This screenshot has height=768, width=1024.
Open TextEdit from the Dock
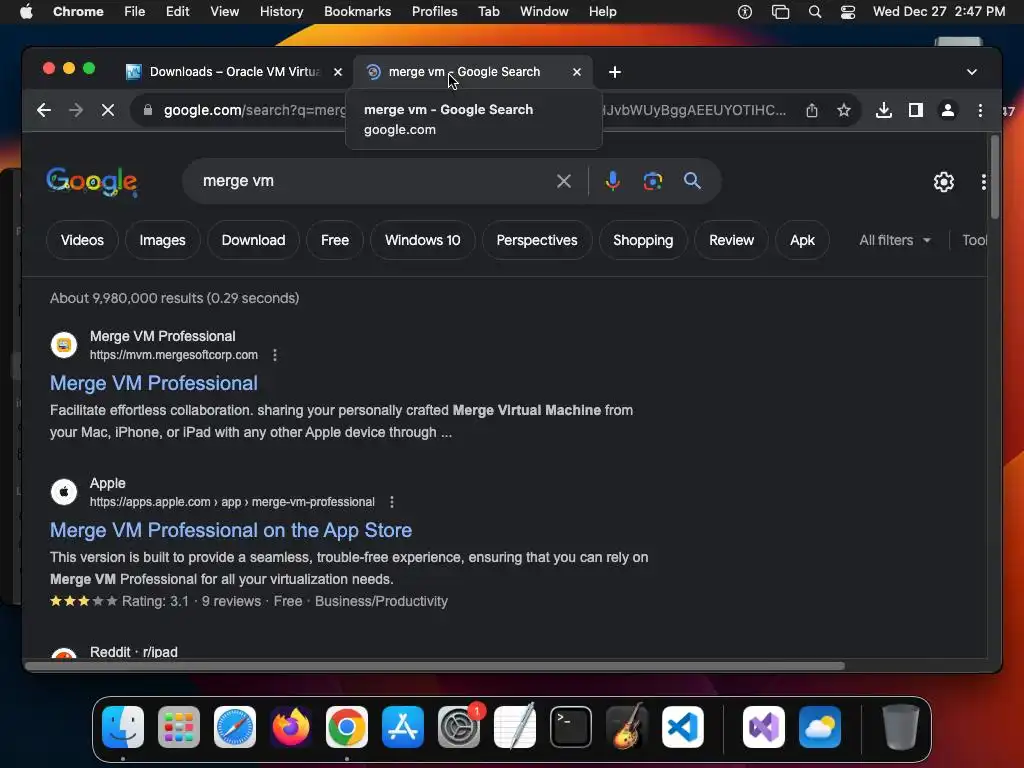click(515, 727)
